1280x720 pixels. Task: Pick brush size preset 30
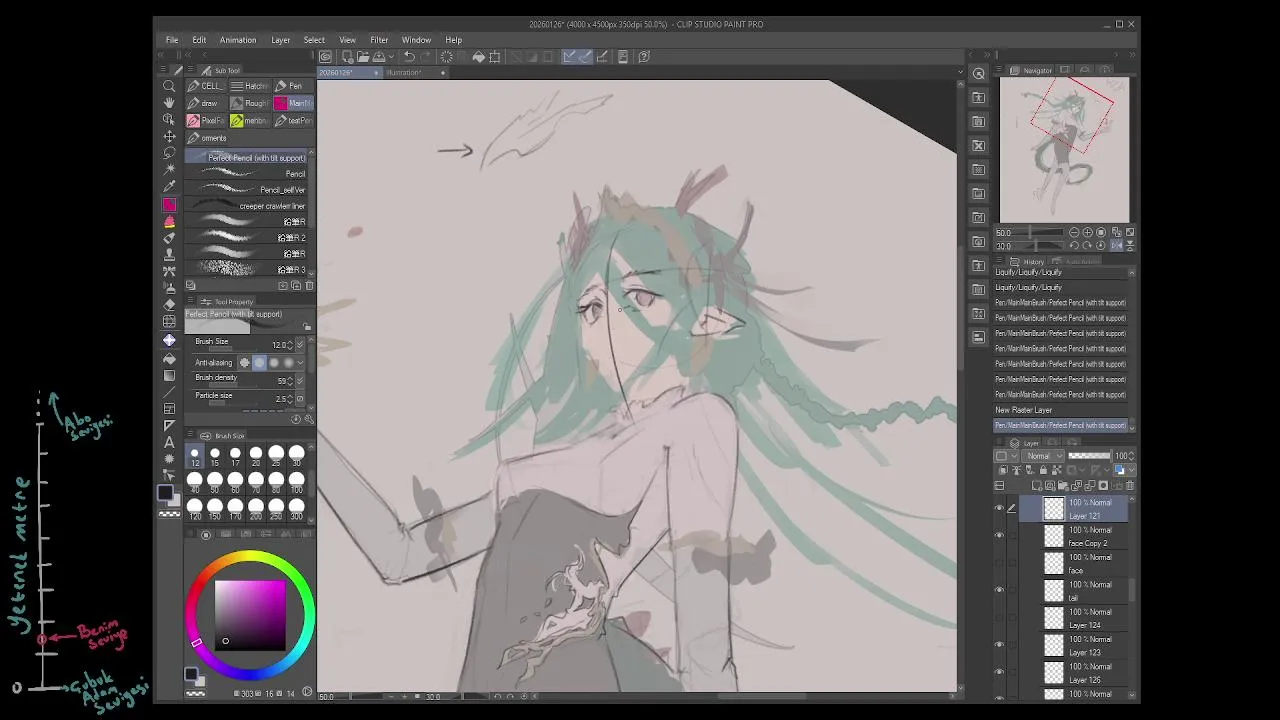coord(296,456)
